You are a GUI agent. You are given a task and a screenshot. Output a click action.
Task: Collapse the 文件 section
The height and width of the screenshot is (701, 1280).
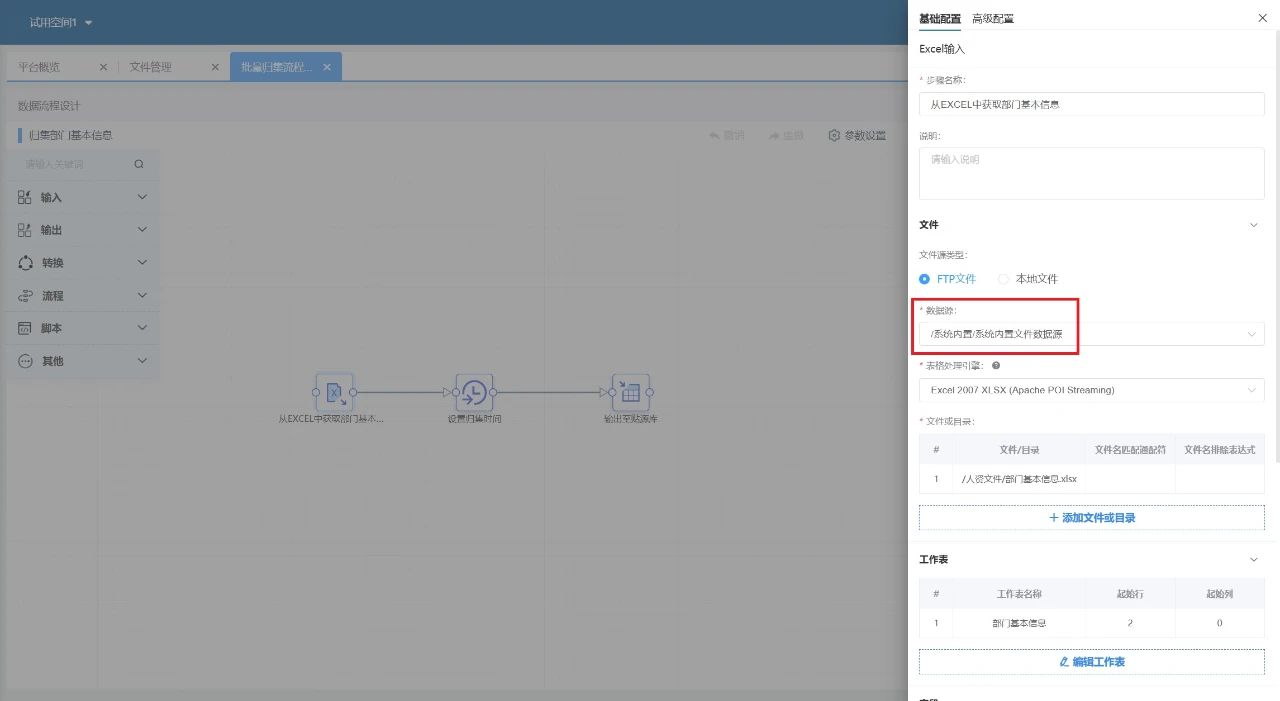[1254, 225]
